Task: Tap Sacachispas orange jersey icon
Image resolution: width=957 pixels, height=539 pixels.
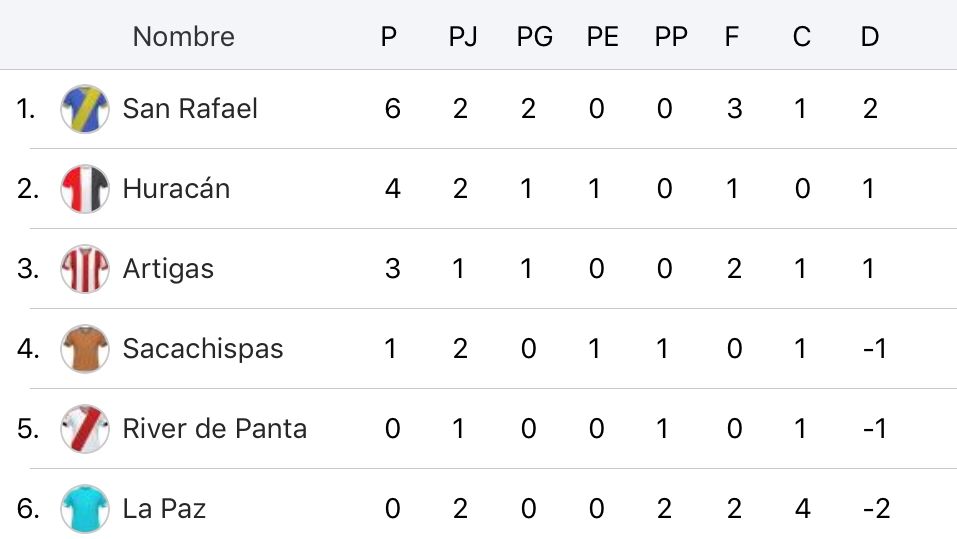Action: pyautogui.click(x=85, y=349)
